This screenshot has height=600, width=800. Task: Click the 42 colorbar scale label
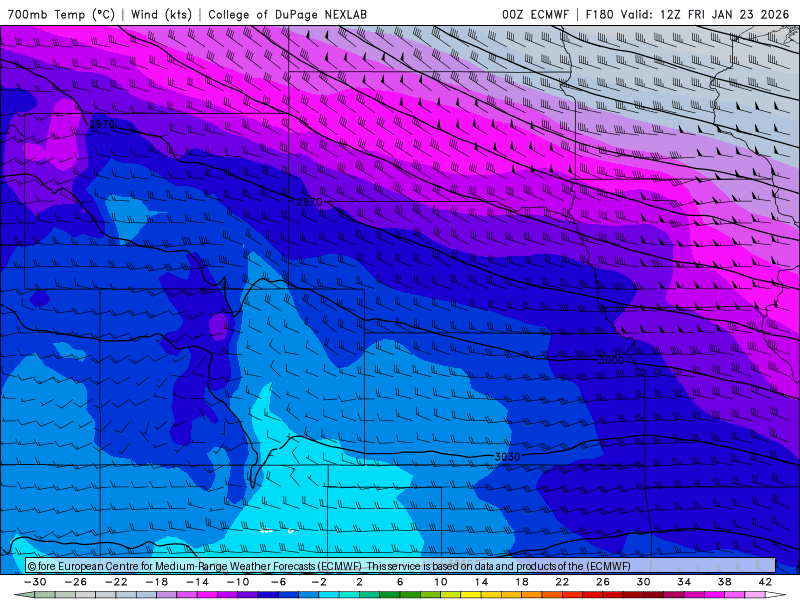(765, 582)
